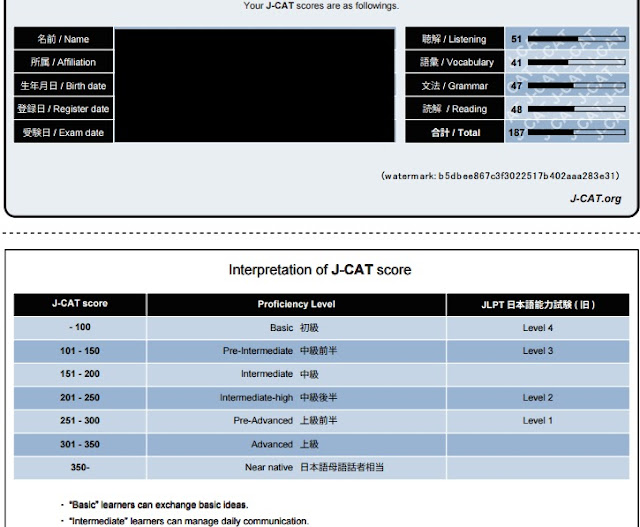Click the '201 - 250' score range cell
The width and height of the screenshot is (640, 527).
80,397
